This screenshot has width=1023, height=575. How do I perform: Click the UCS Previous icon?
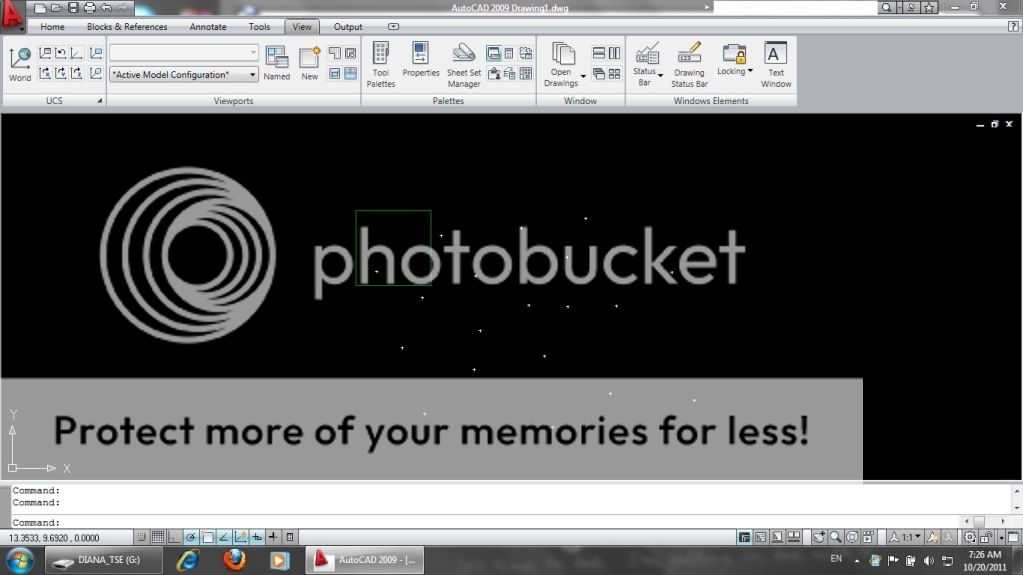pos(61,53)
